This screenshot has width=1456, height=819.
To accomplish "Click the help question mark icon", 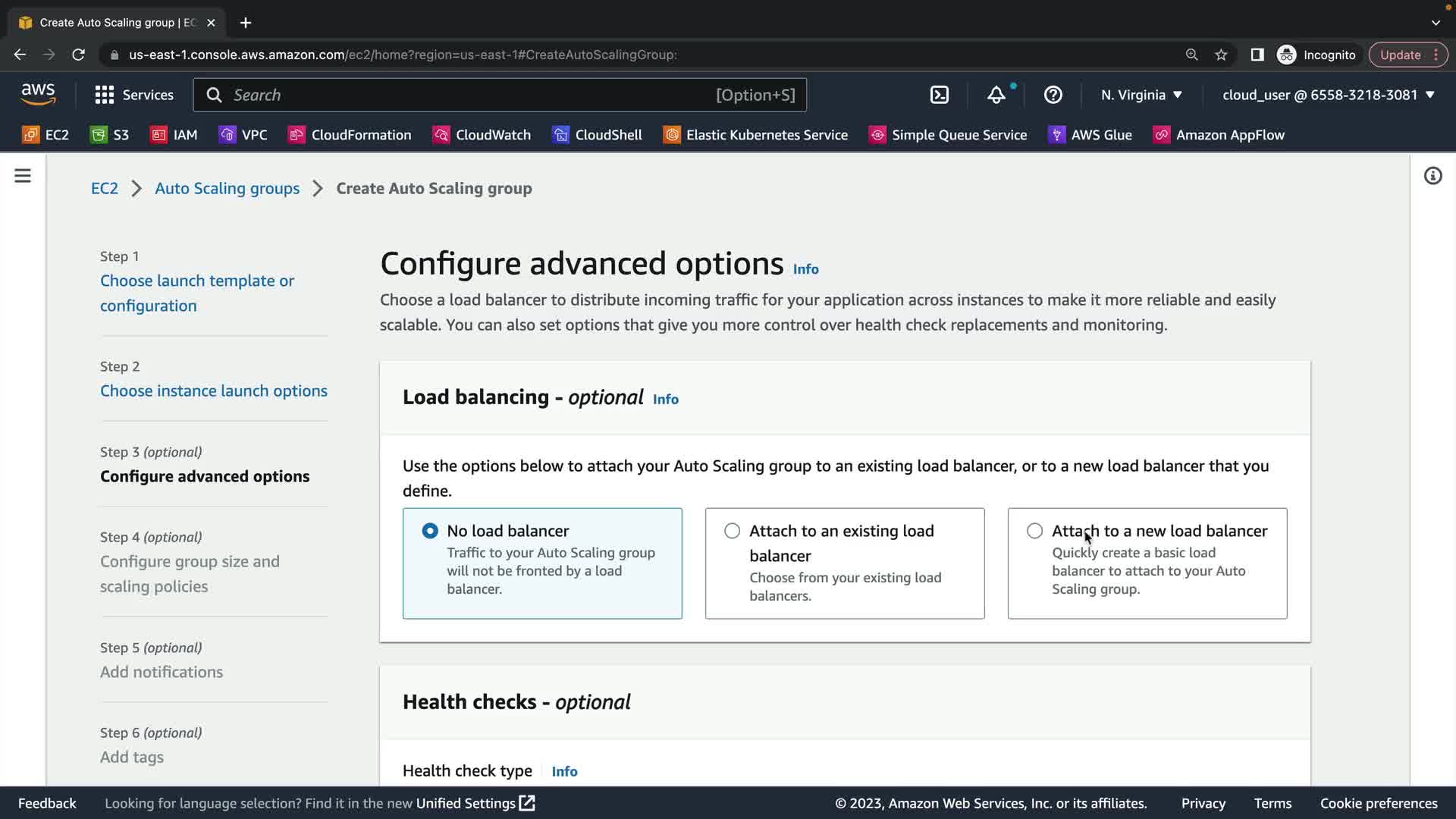I will 1053,95.
